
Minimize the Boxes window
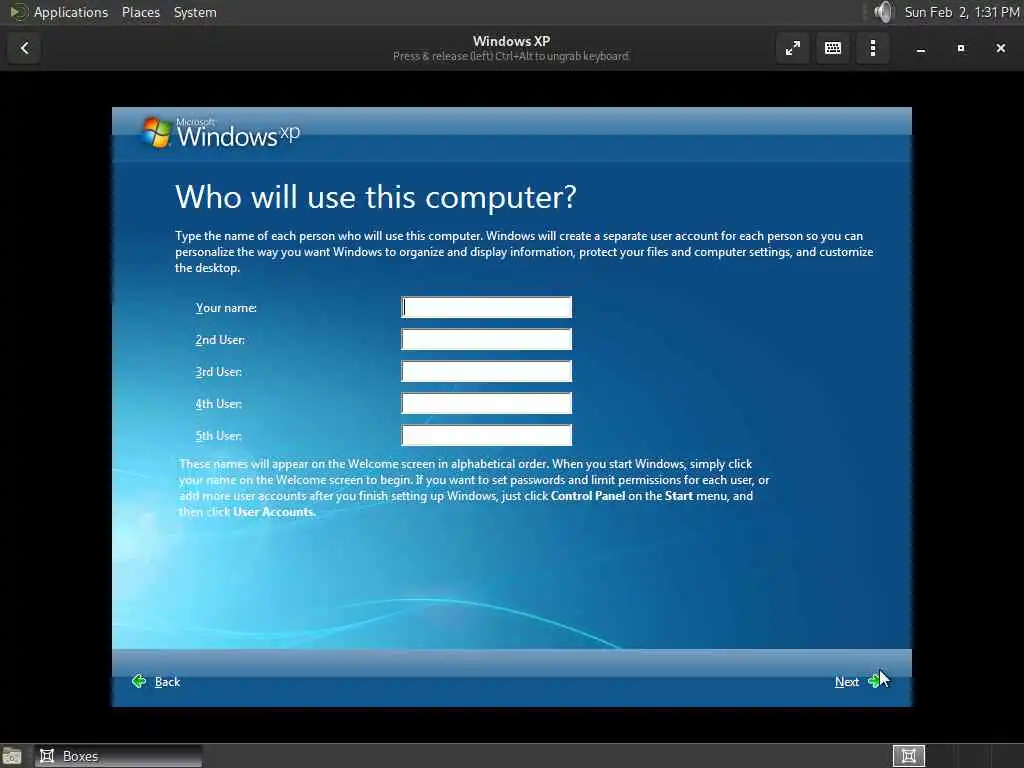[x=921, y=48]
